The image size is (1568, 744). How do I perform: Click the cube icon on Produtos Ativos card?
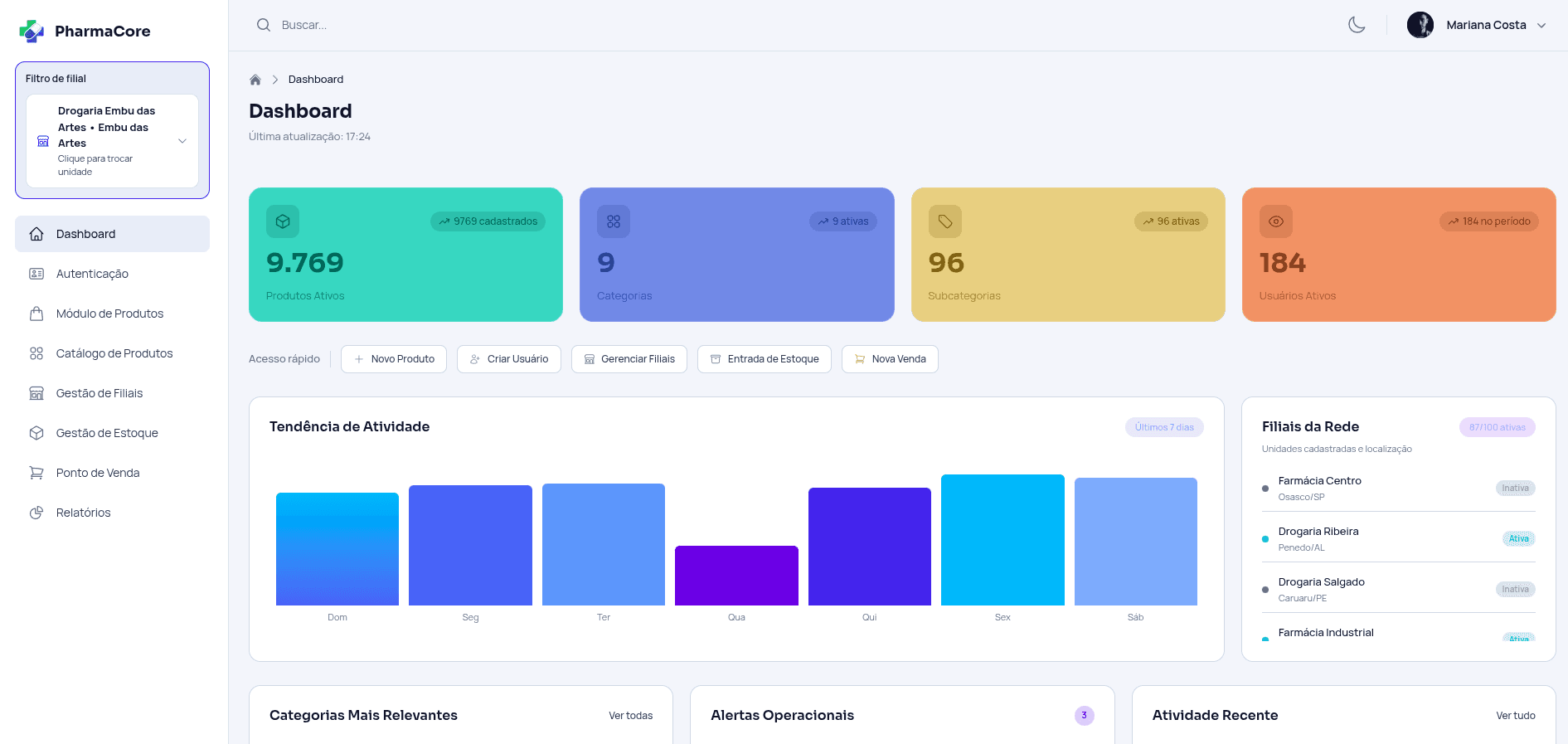[283, 221]
